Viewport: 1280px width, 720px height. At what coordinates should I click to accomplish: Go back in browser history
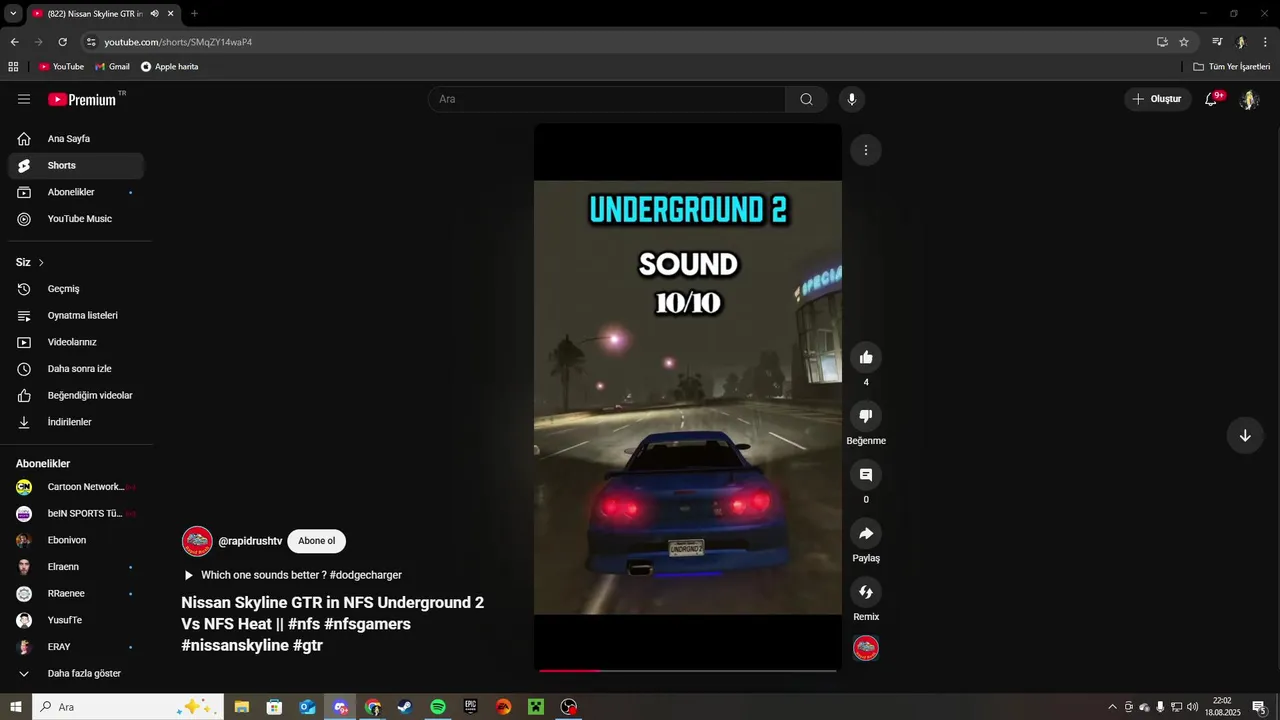click(14, 42)
